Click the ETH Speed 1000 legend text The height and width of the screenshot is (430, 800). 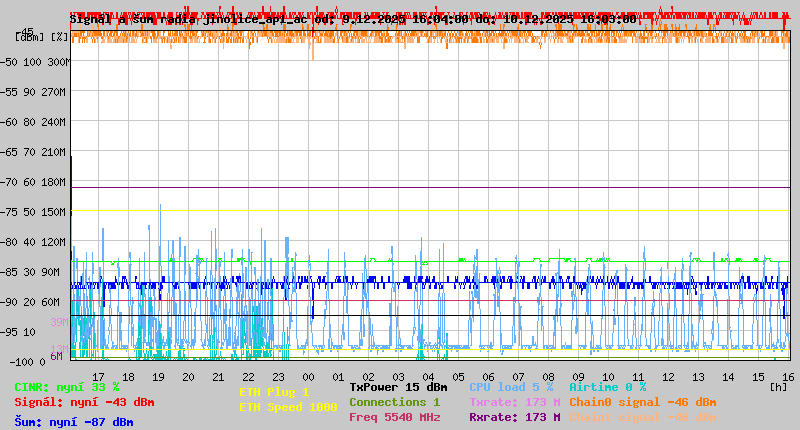tap(288, 407)
